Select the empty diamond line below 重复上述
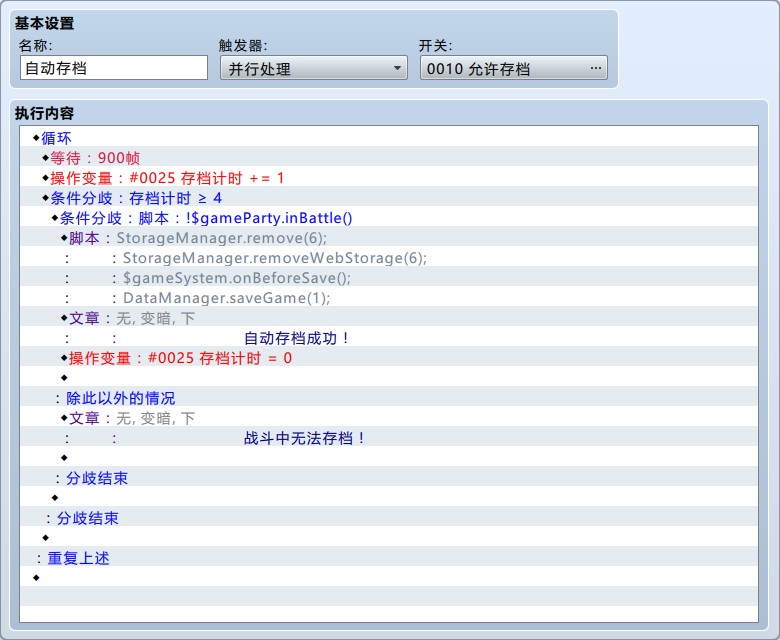The image size is (780, 640). pos(389,576)
